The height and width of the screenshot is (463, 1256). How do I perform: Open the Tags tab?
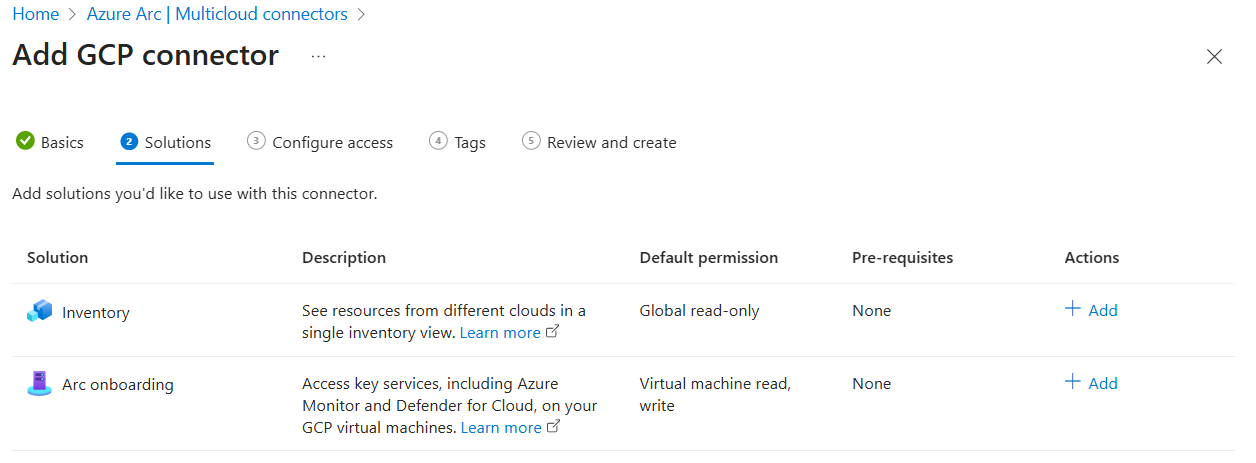click(469, 142)
